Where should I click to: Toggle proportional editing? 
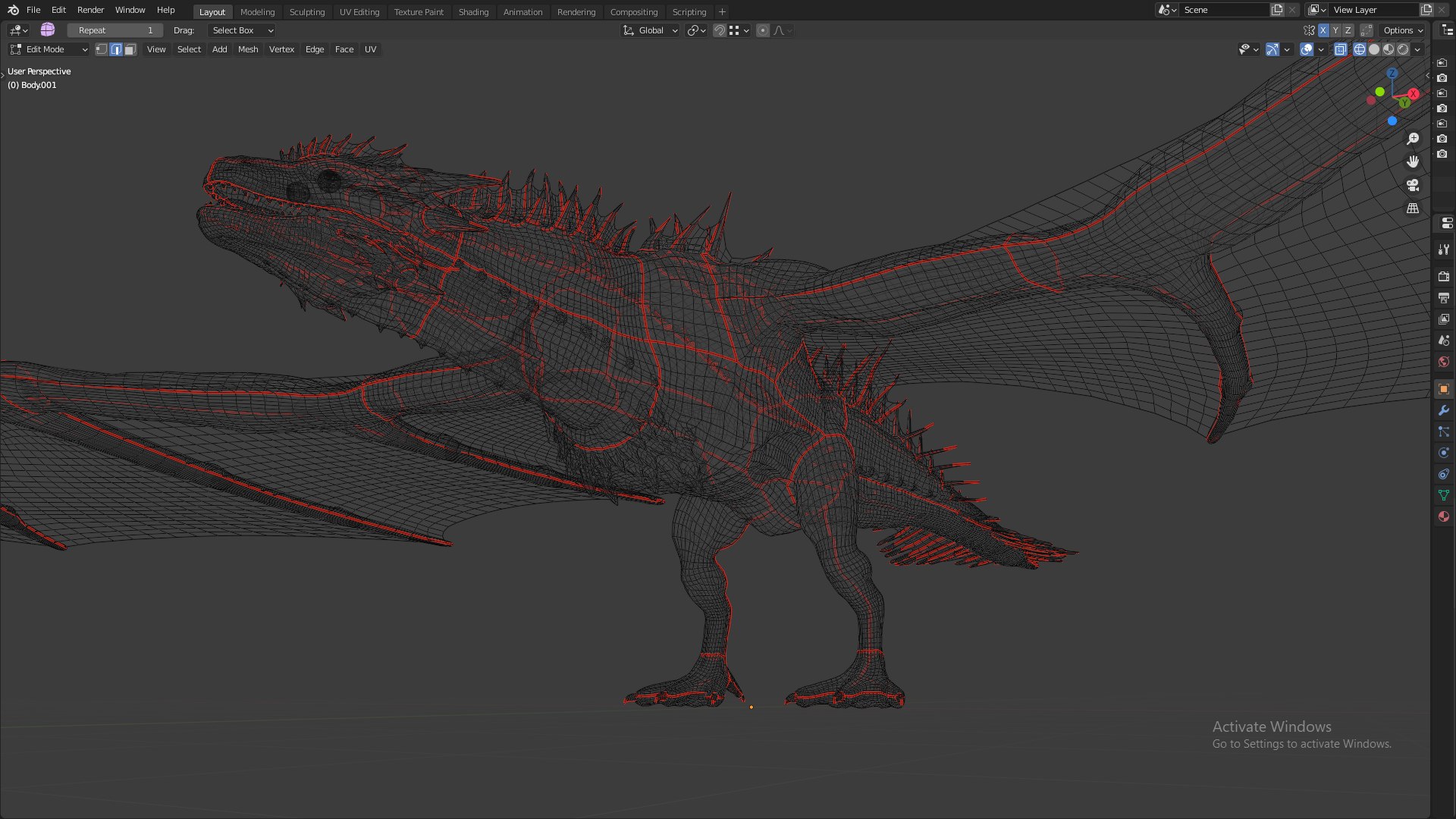click(x=763, y=30)
